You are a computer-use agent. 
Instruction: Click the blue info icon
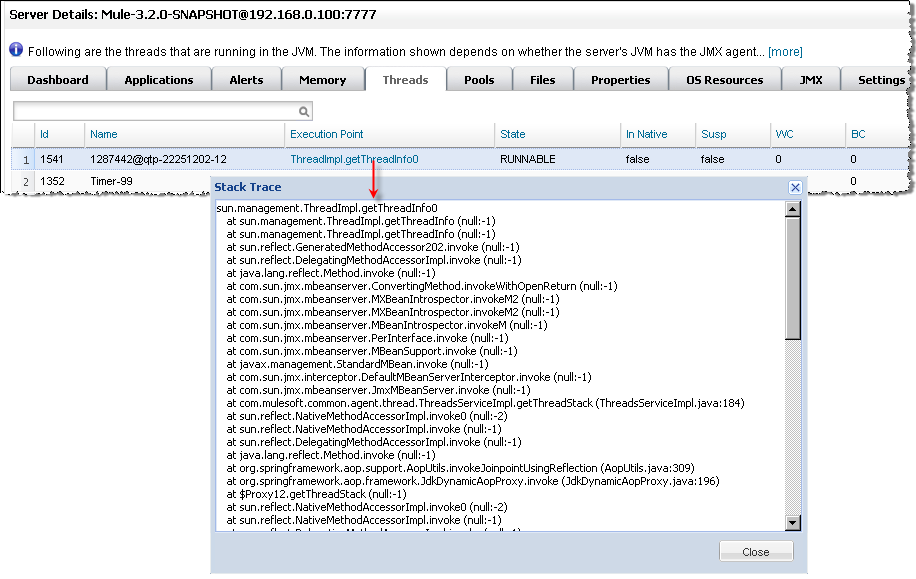[x=16, y=51]
